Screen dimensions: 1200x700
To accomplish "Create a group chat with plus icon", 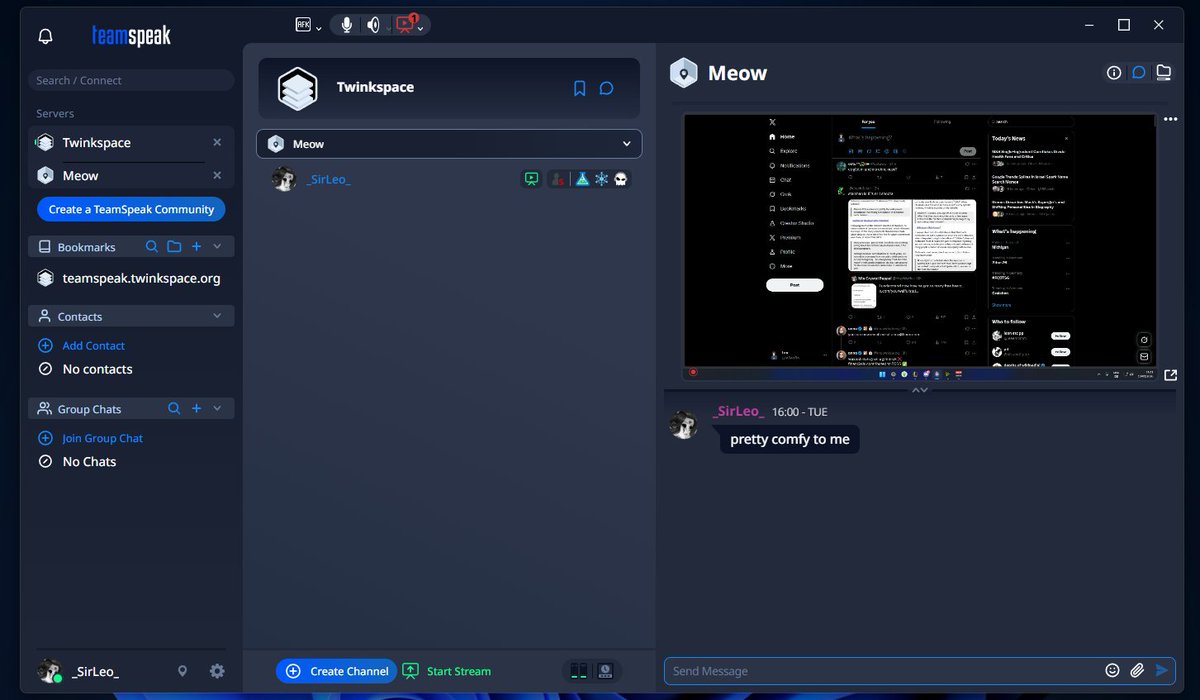I will tap(196, 408).
